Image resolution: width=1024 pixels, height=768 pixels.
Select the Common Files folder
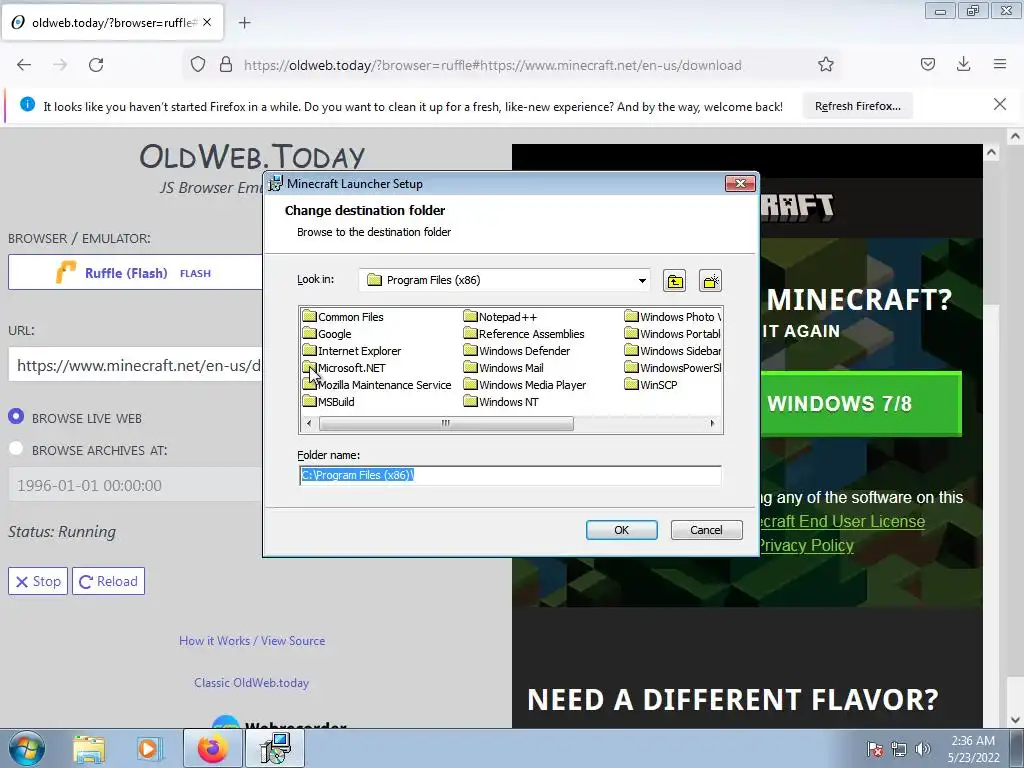click(x=343, y=317)
